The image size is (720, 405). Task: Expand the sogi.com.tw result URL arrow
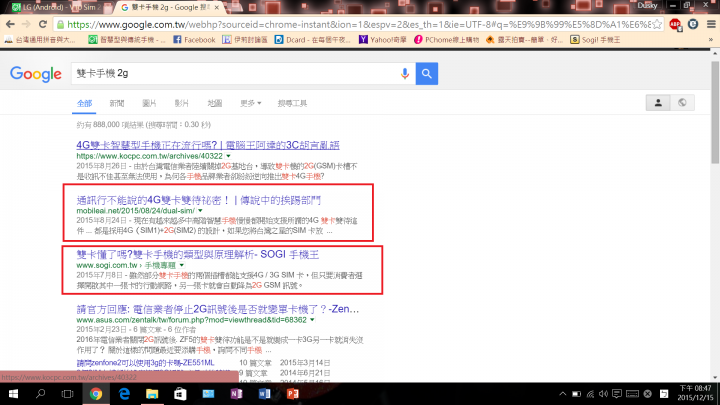point(182,265)
